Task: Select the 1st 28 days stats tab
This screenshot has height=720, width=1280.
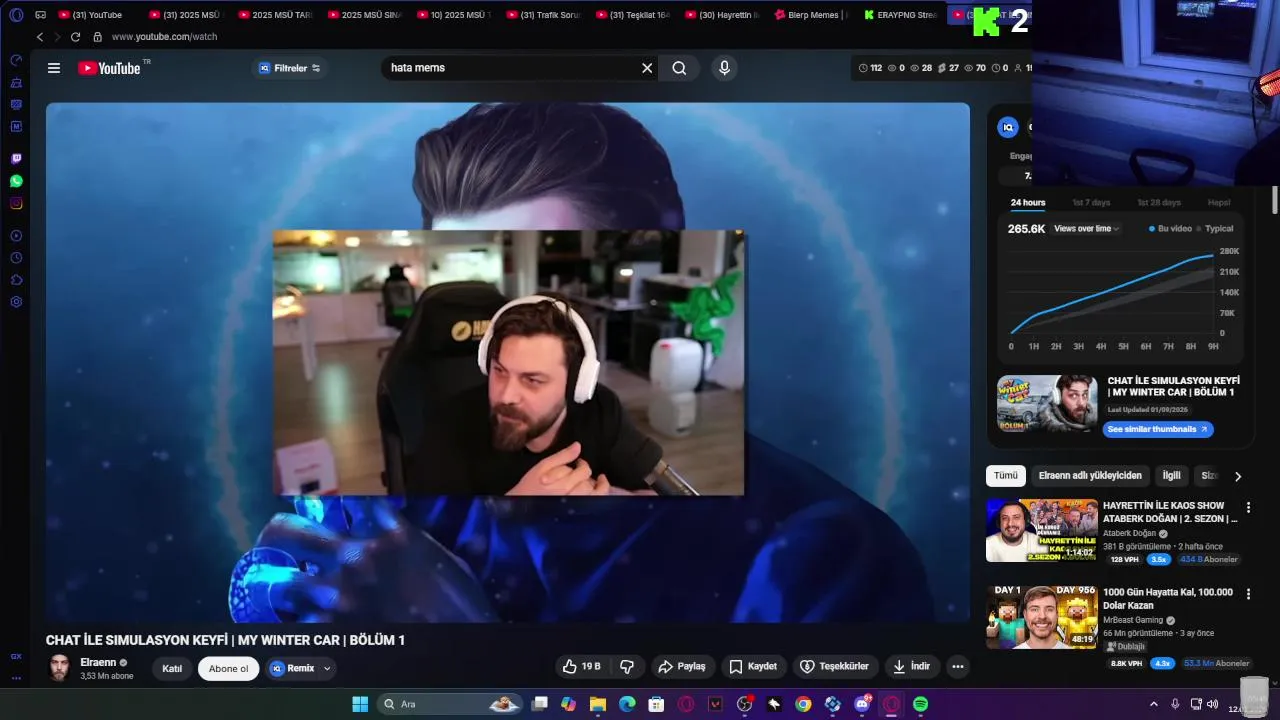Action: [1159, 202]
